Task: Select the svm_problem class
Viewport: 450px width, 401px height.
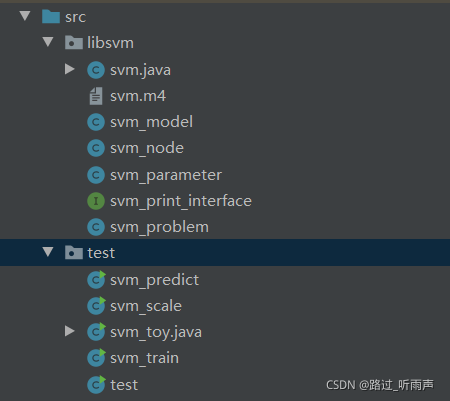Action: click(160, 228)
